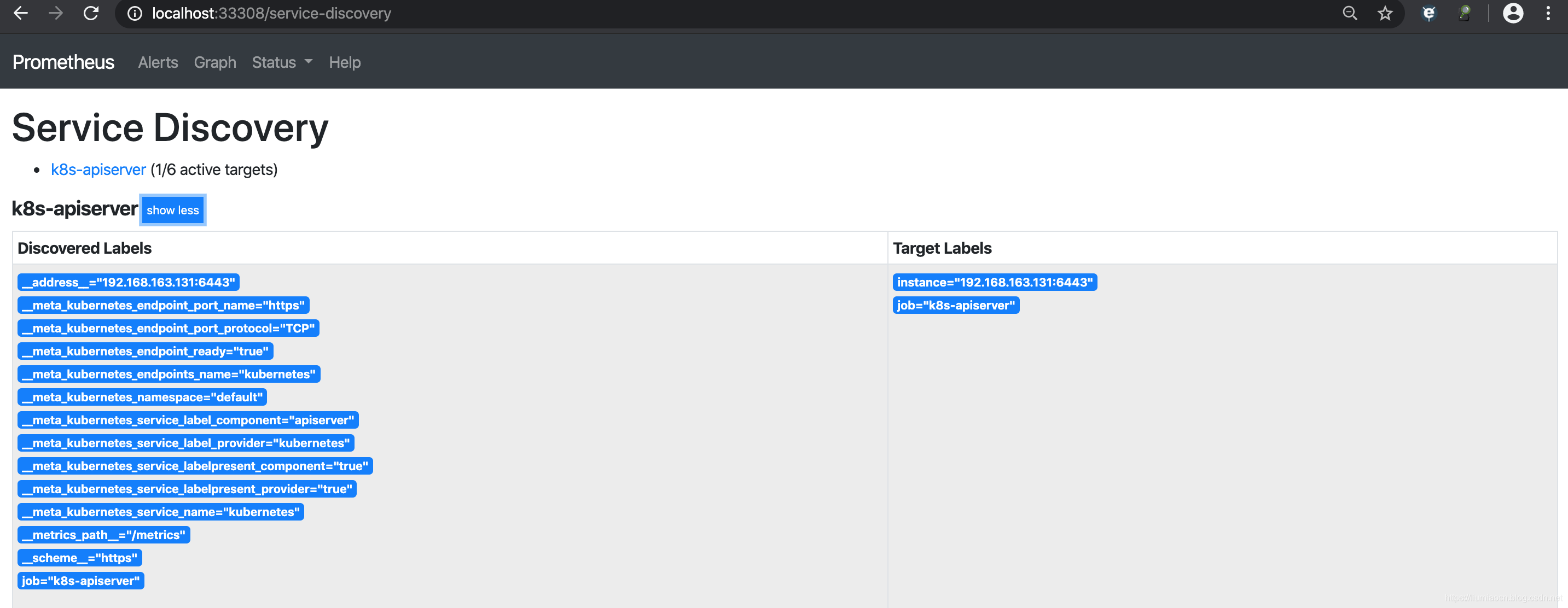Click the Discovered Labels column header
Viewport: 1568px width, 608px height.
tap(85, 248)
